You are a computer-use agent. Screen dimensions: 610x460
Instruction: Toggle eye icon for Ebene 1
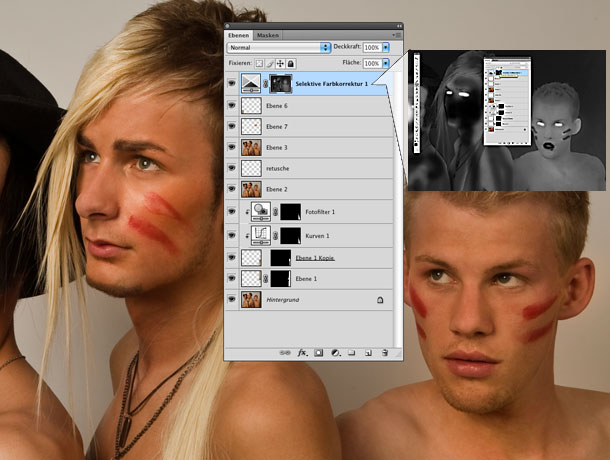tap(232, 278)
